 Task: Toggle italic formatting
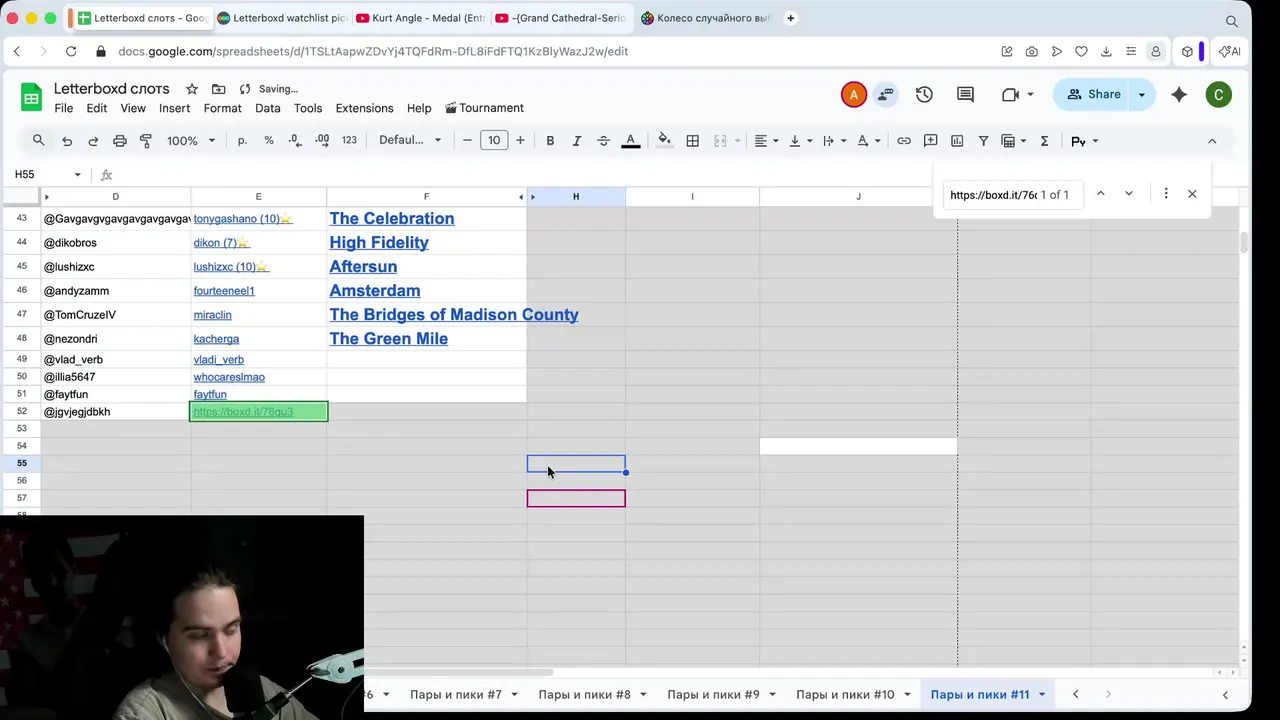tap(576, 141)
